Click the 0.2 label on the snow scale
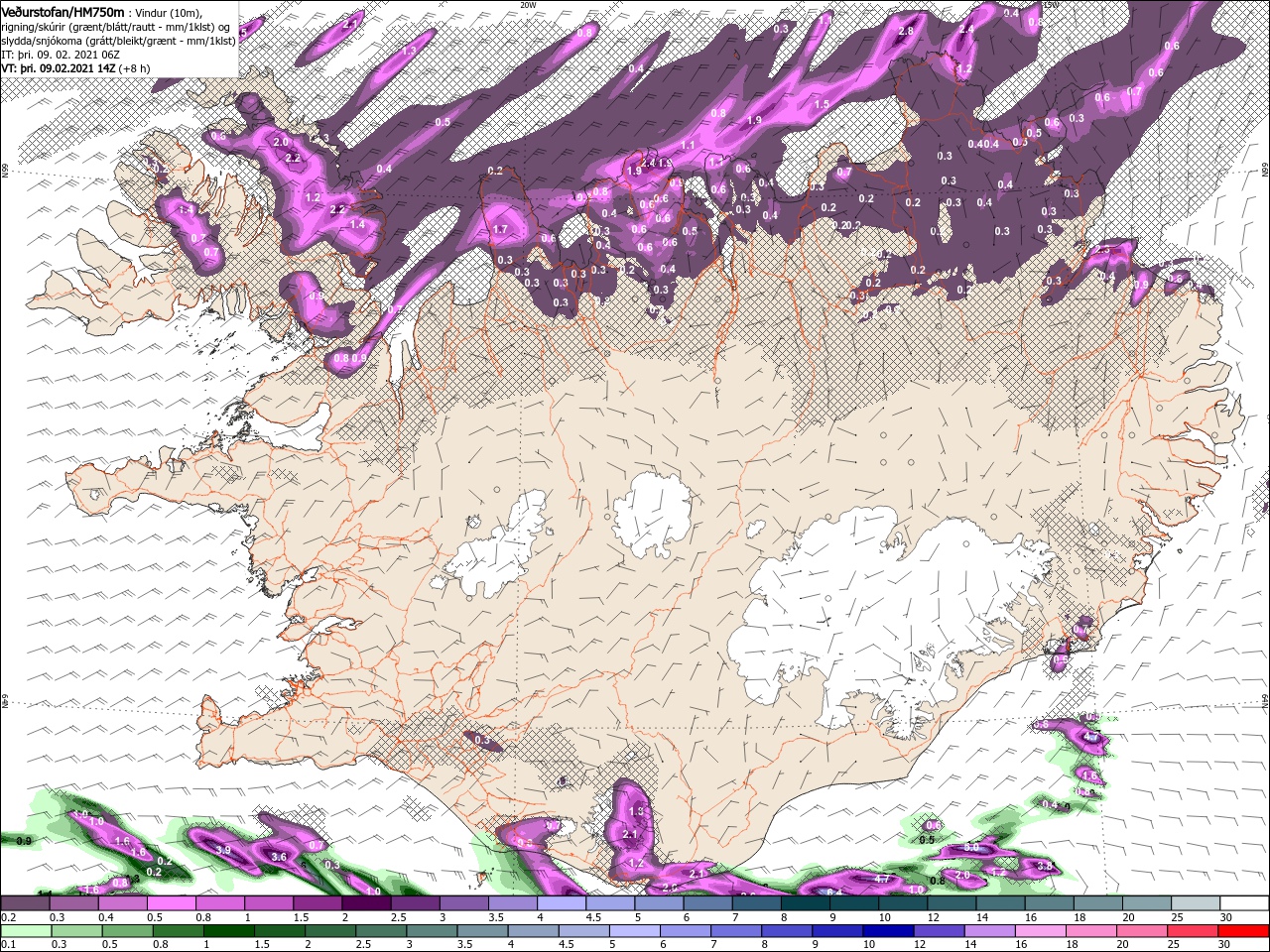 [8, 917]
